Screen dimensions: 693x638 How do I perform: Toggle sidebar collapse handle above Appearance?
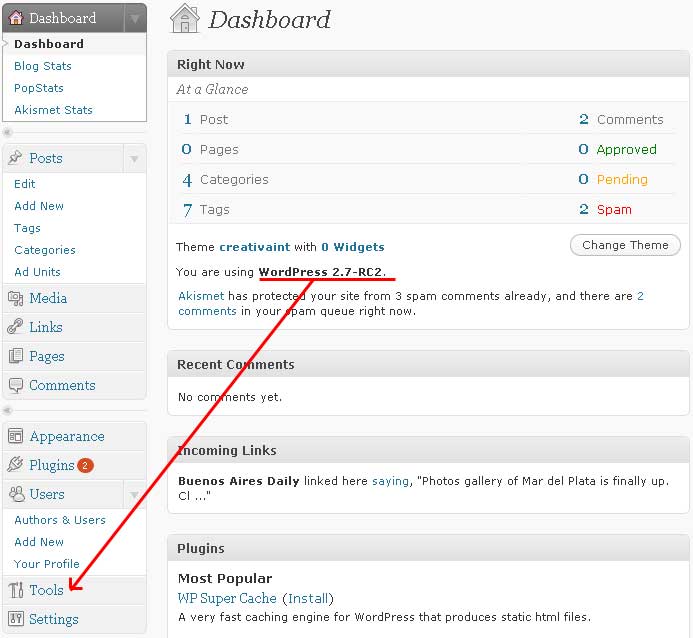point(7,410)
